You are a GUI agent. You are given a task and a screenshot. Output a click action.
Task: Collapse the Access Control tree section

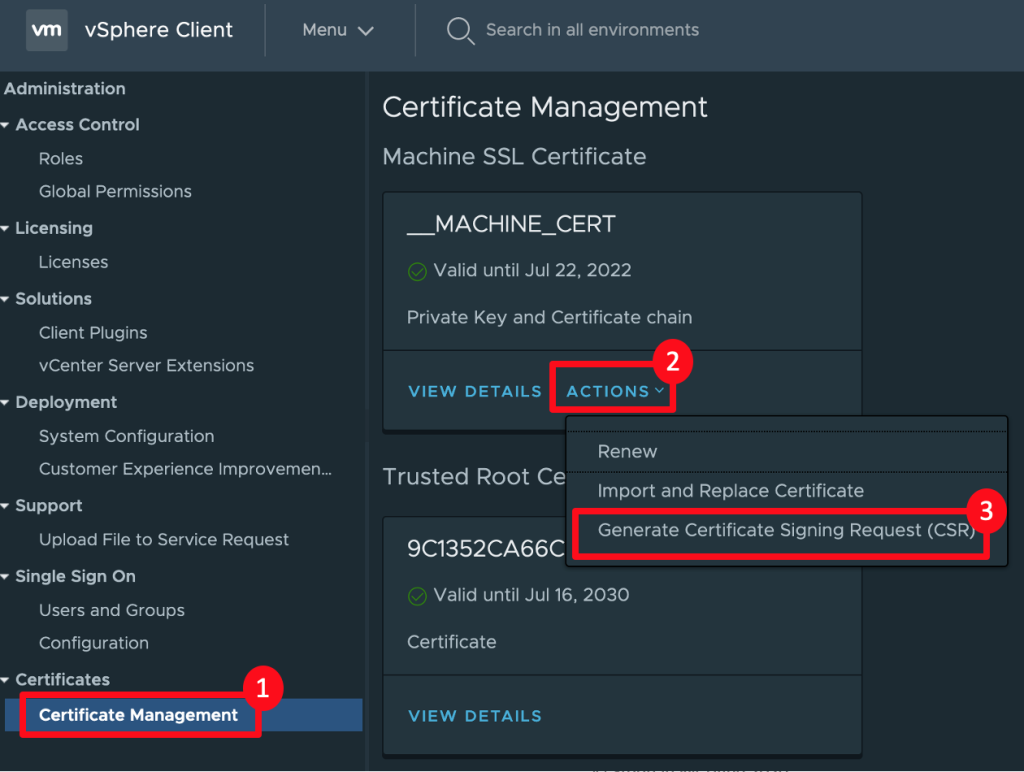(7, 125)
